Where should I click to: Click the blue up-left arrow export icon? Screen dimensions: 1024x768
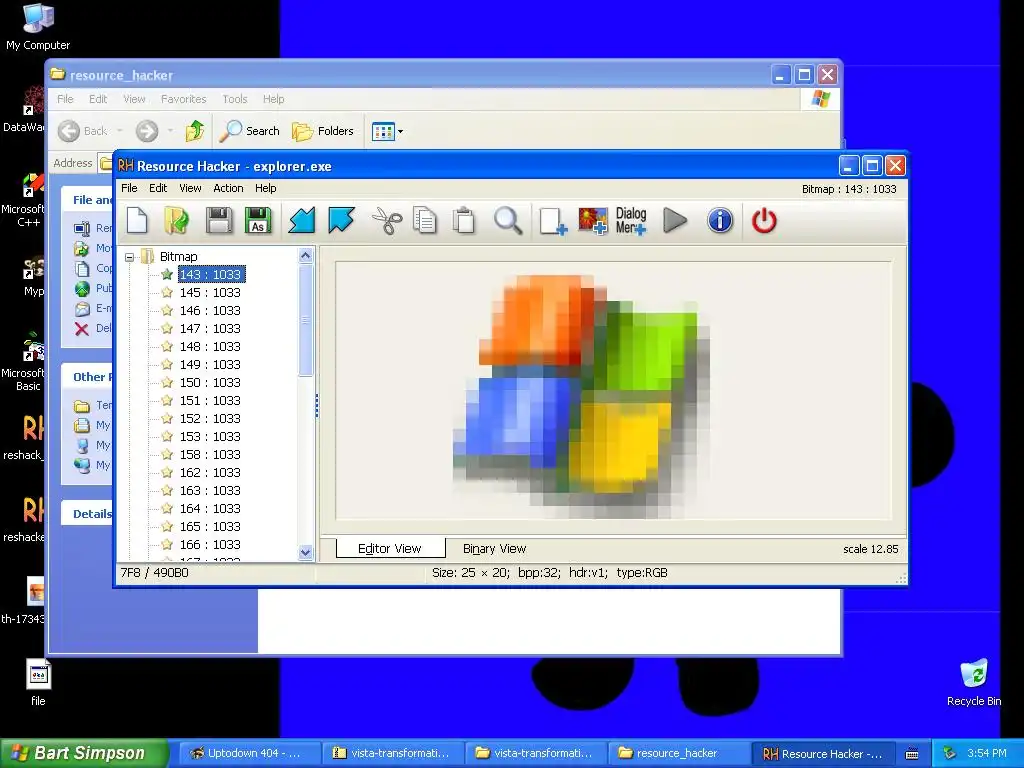(342, 220)
